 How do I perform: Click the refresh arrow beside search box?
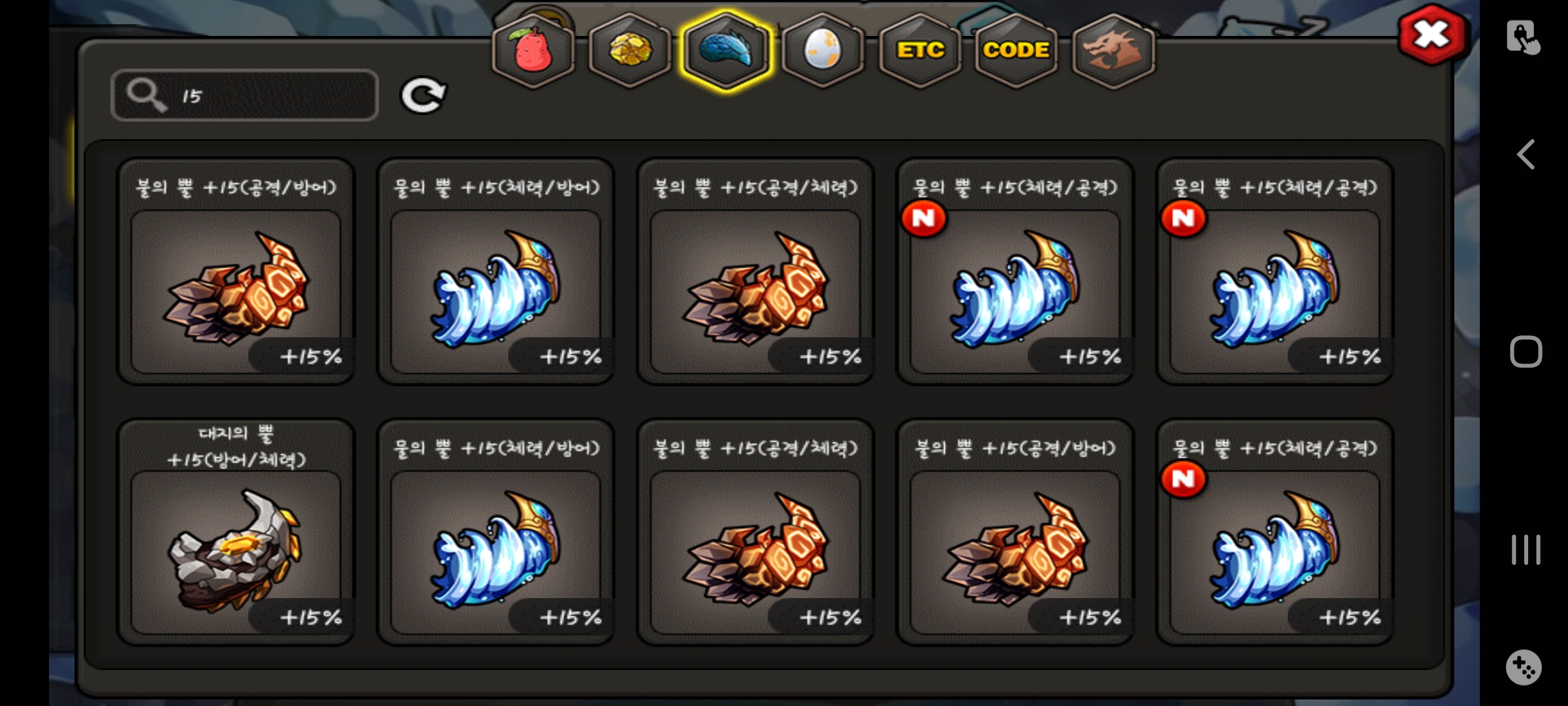click(423, 95)
